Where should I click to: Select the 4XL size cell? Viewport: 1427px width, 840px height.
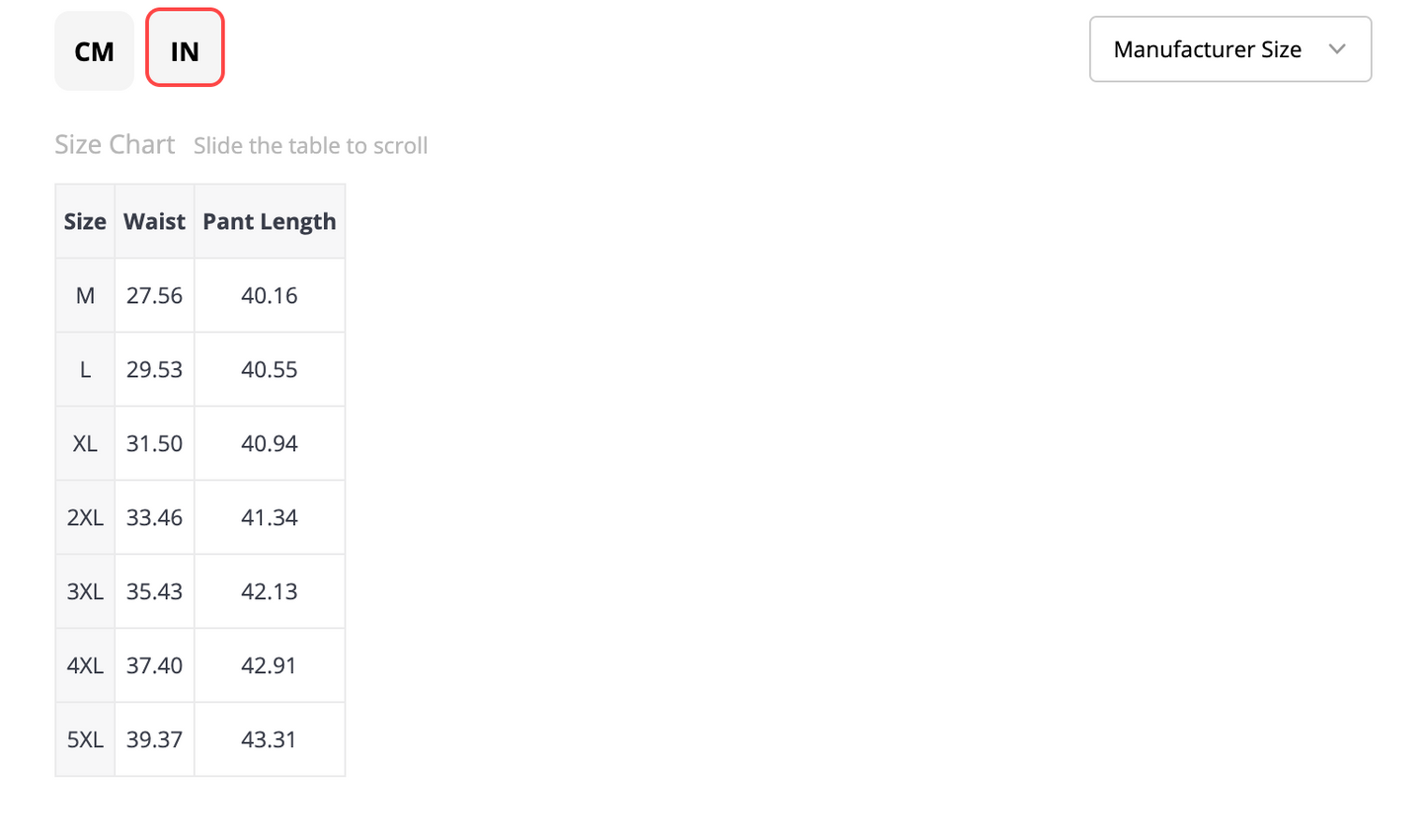point(85,665)
